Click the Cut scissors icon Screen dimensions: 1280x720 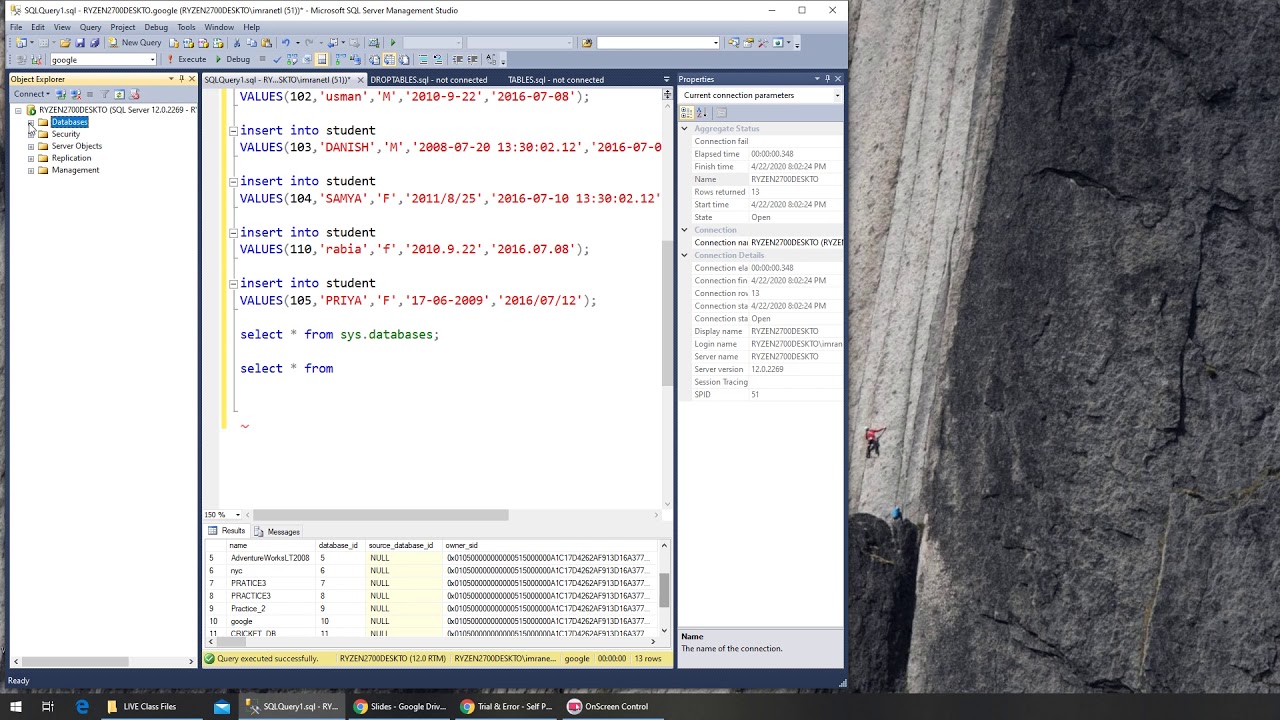point(237,43)
